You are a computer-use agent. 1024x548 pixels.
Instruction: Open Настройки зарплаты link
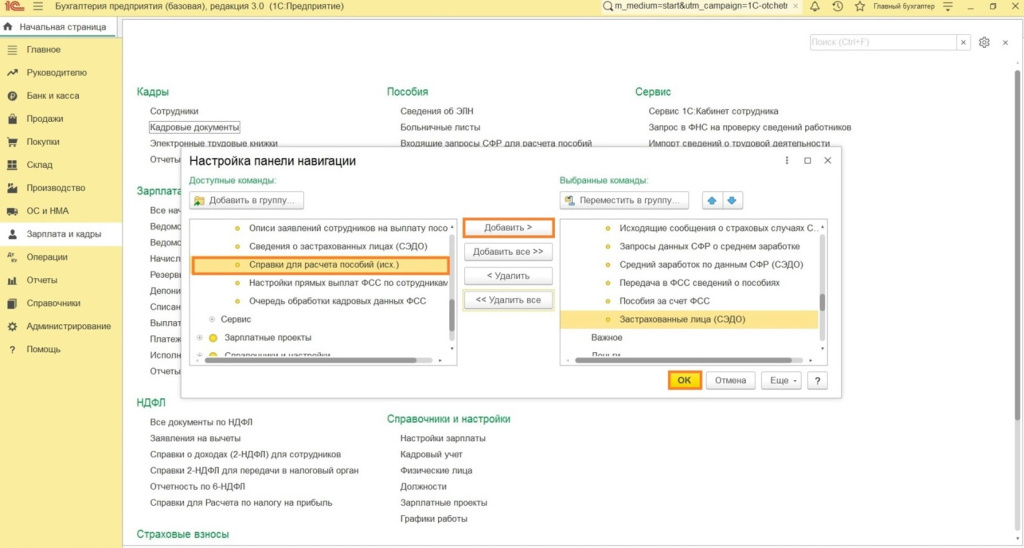(x=443, y=438)
